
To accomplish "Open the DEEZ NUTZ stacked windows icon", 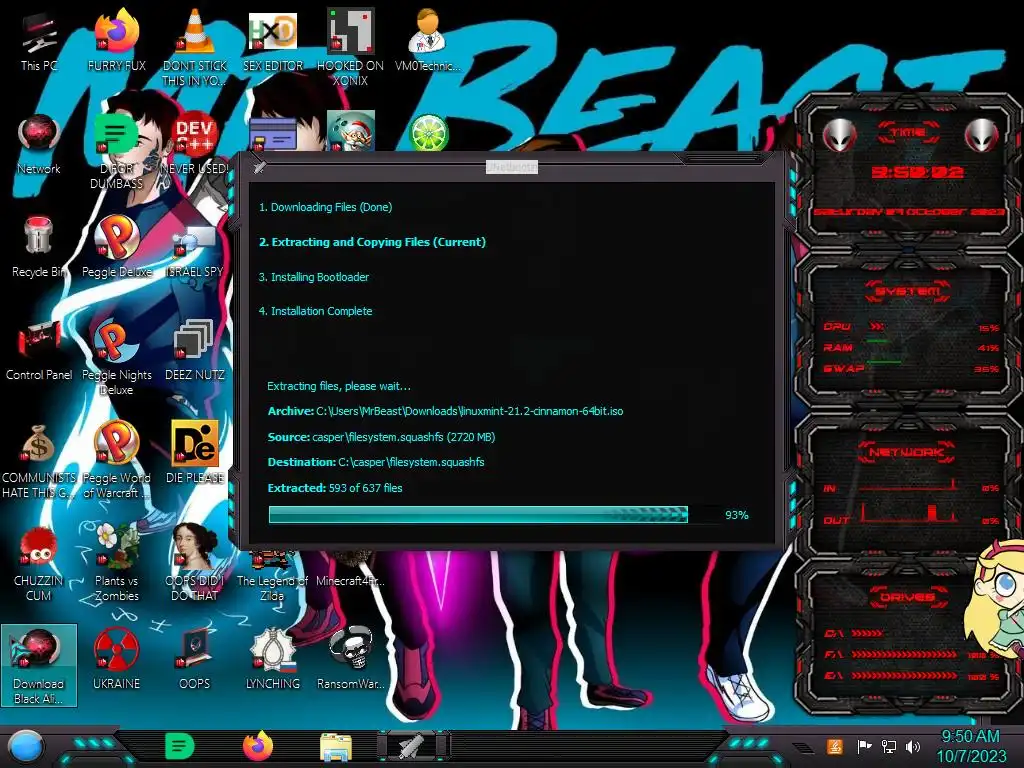I will tap(194, 350).
